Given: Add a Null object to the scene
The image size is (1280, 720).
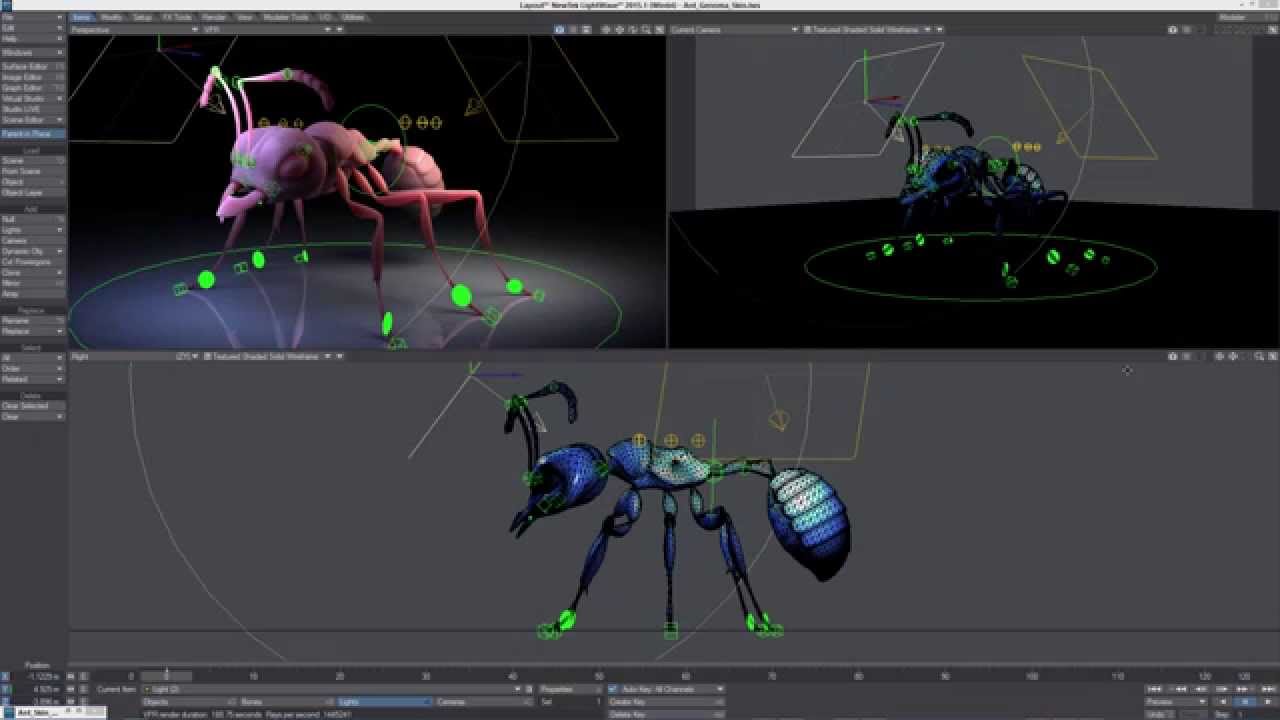Looking at the screenshot, I should (x=20, y=219).
